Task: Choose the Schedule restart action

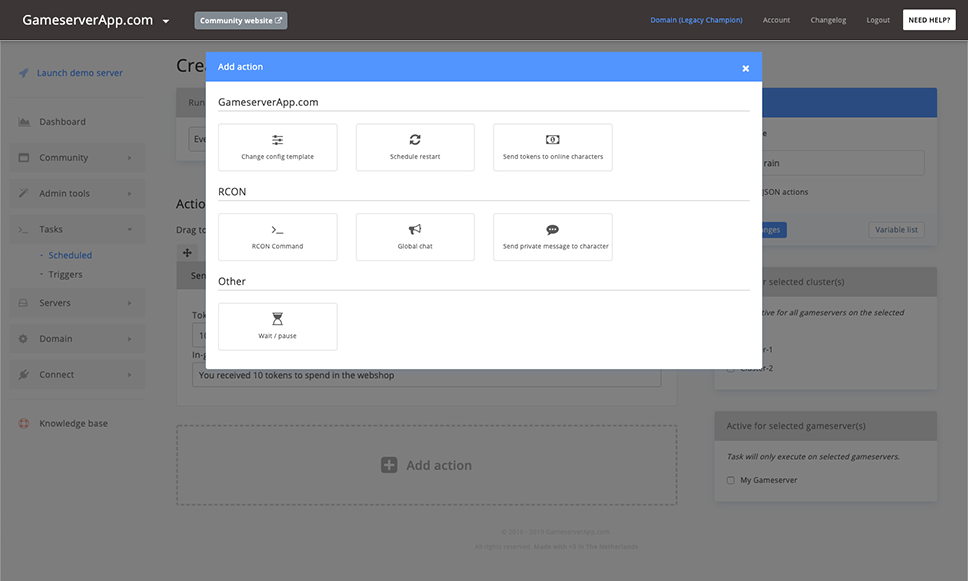Action: pyautogui.click(x=415, y=148)
